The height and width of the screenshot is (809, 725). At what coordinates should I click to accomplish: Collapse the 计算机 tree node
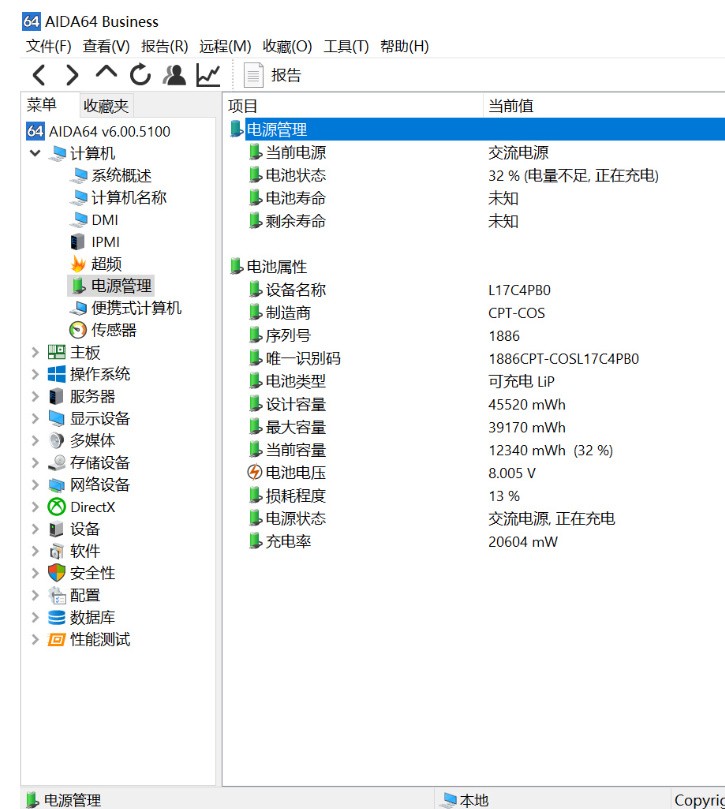(35, 153)
